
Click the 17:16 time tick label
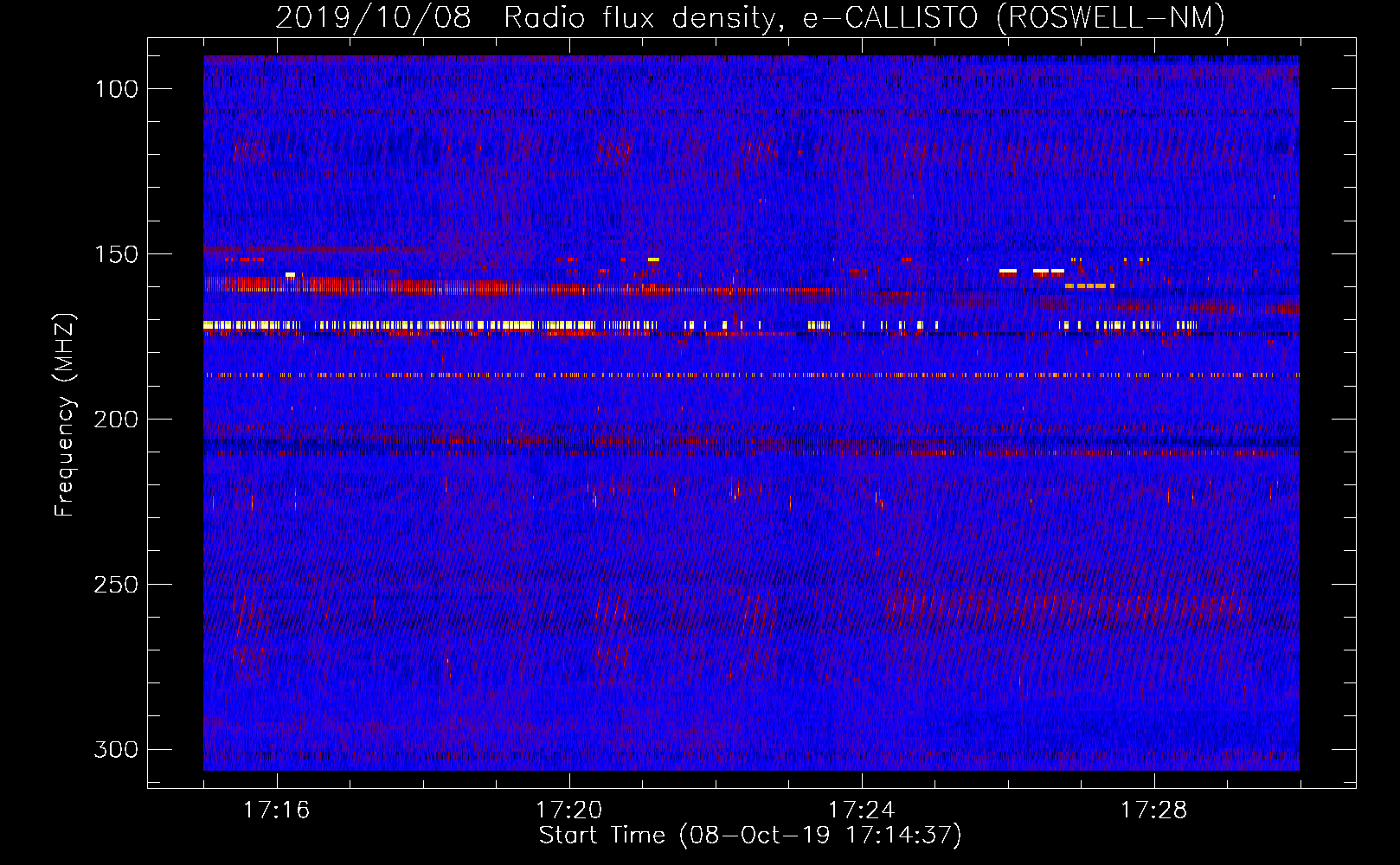coord(277,811)
